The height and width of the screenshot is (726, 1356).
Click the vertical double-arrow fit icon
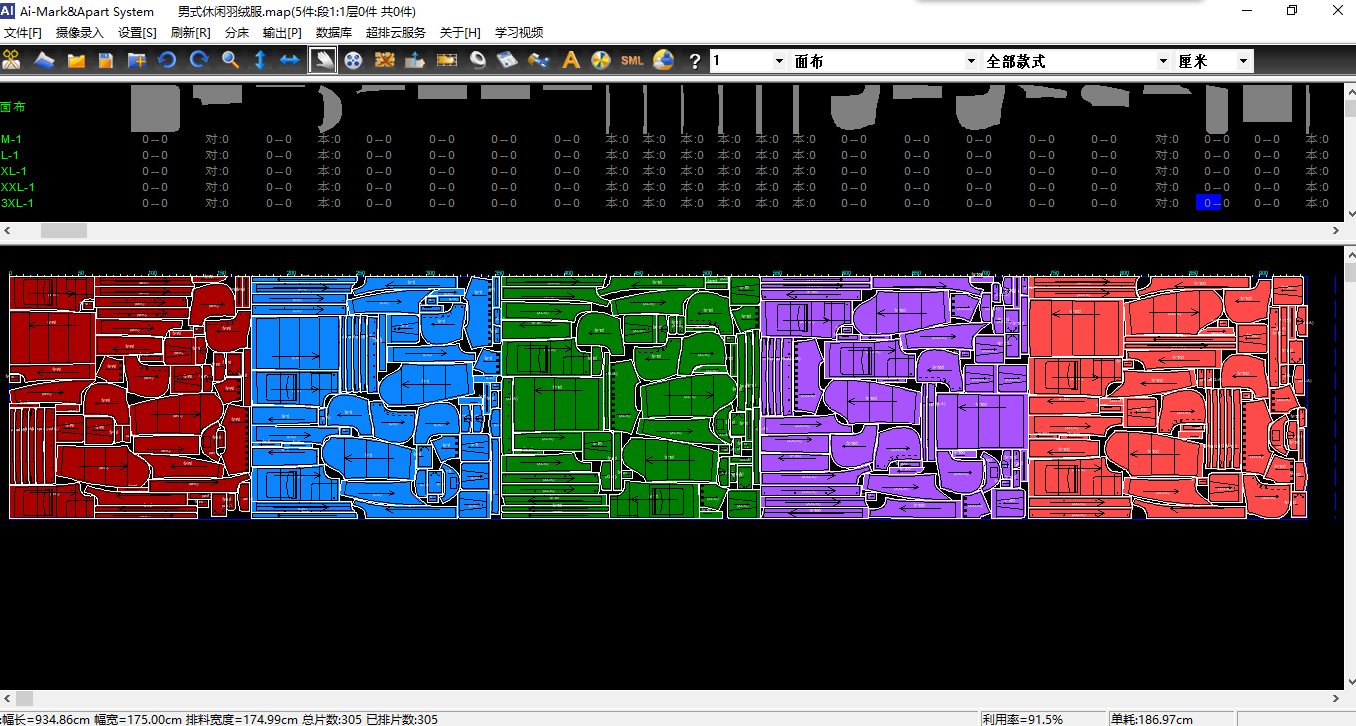(x=260, y=61)
